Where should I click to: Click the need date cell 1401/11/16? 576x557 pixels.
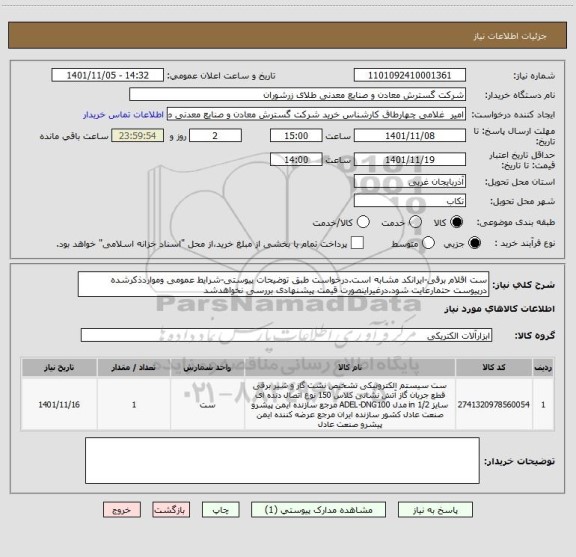[x=59, y=405]
